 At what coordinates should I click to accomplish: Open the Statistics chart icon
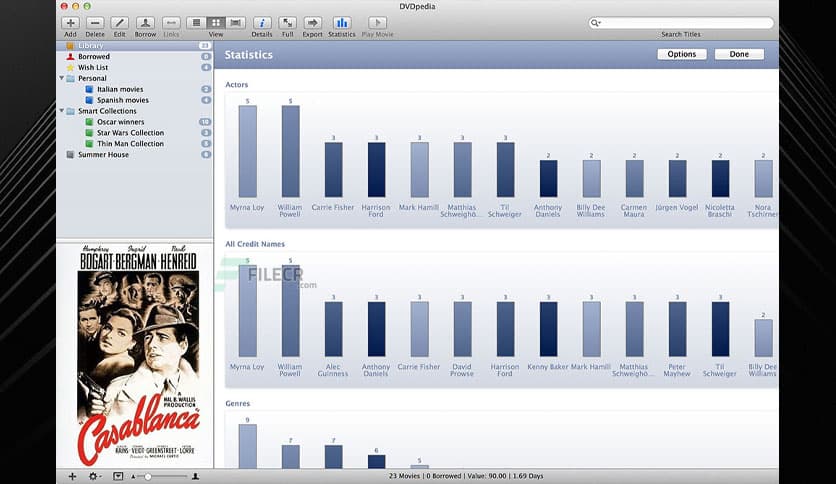click(x=342, y=23)
